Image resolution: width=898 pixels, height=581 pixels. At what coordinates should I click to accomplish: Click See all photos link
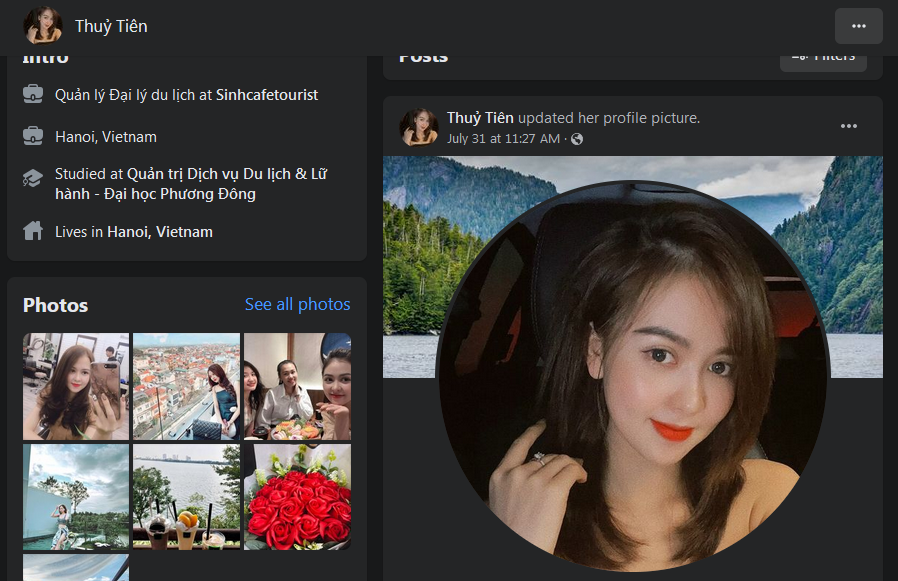coord(297,304)
